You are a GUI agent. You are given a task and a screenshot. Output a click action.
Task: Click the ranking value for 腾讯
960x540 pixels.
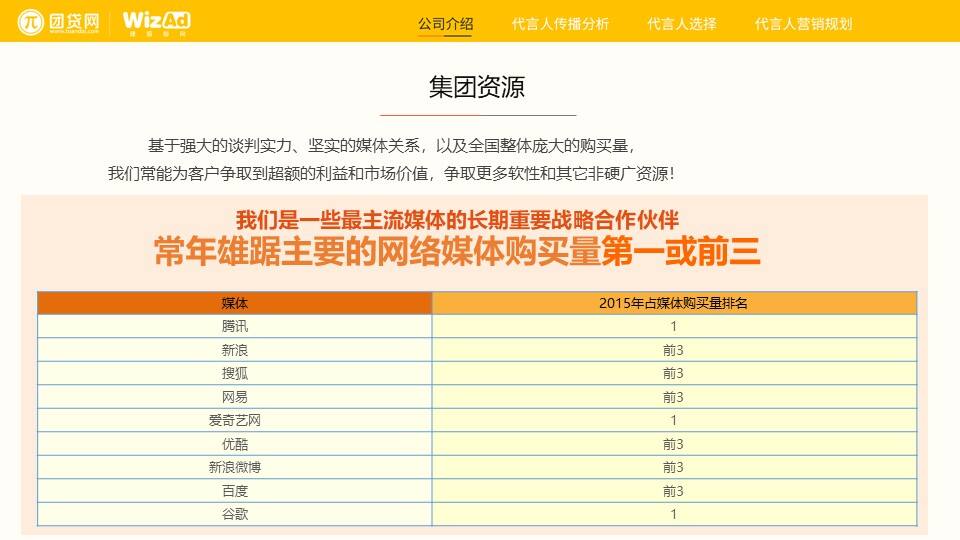[x=674, y=326]
